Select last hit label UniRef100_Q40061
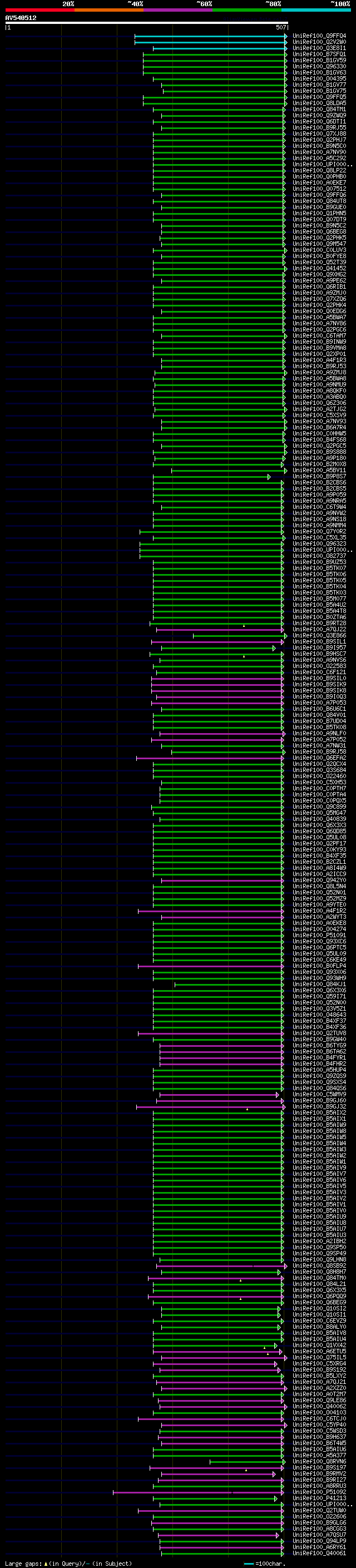This screenshot has width=356, height=1568. 319,1553
